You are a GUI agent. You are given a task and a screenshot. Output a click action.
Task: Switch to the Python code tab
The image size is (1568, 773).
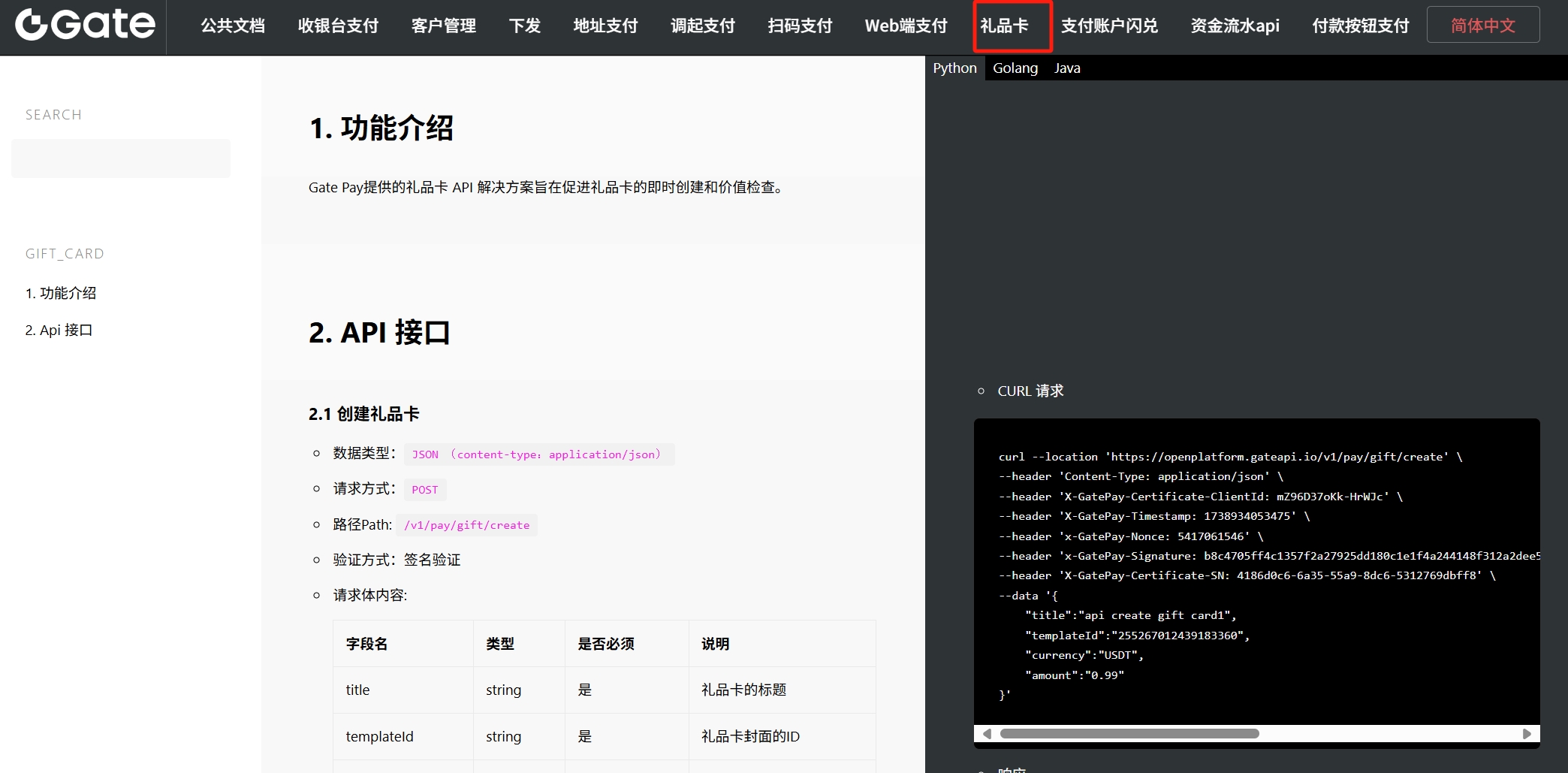pos(954,68)
